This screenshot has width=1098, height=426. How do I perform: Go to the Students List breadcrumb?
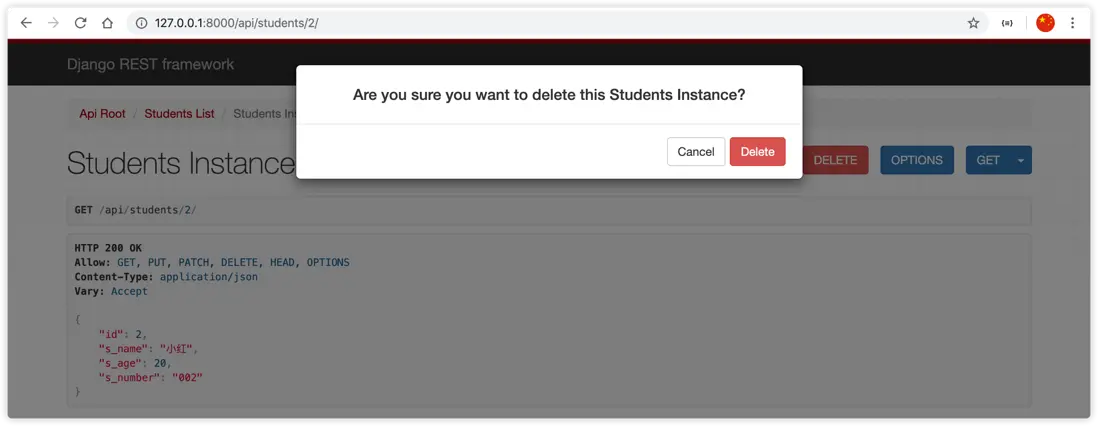coord(179,114)
